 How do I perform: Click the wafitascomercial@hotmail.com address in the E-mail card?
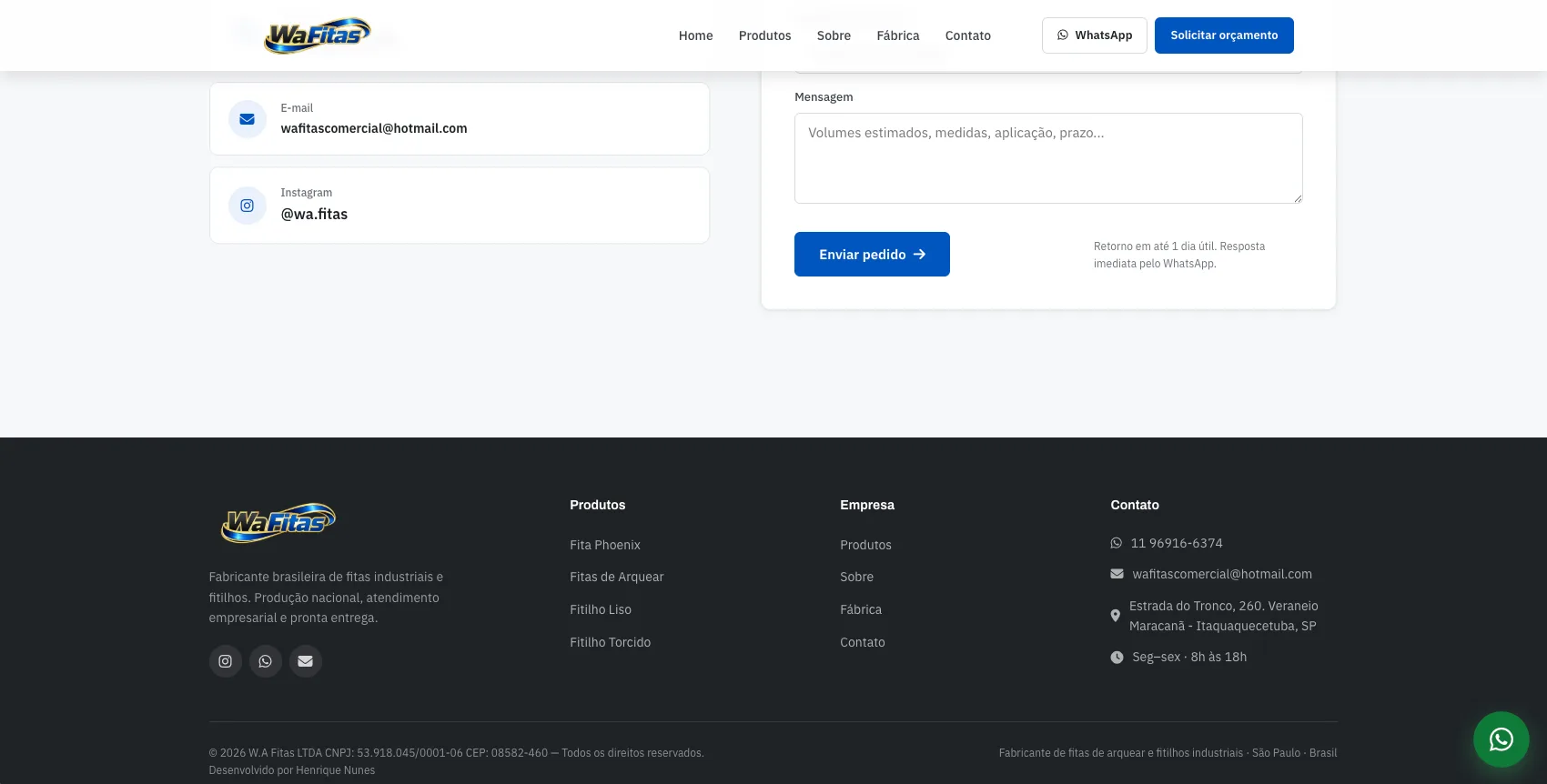374,128
